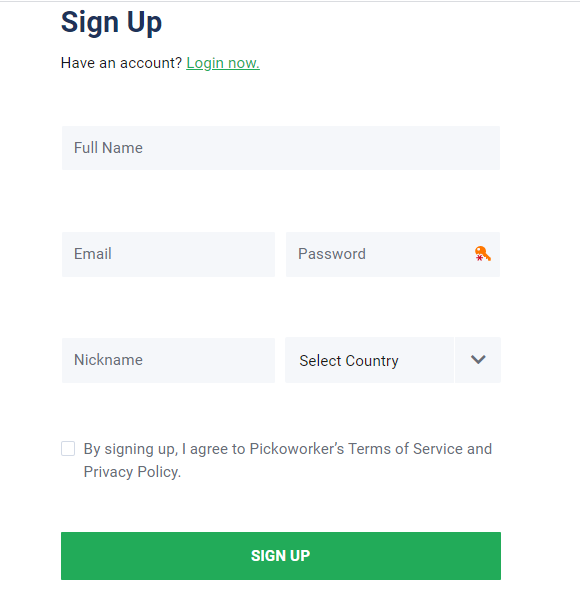The image size is (580, 599).
Task: Click the word Pickoworker's in agreement text
Action: (x=297, y=449)
